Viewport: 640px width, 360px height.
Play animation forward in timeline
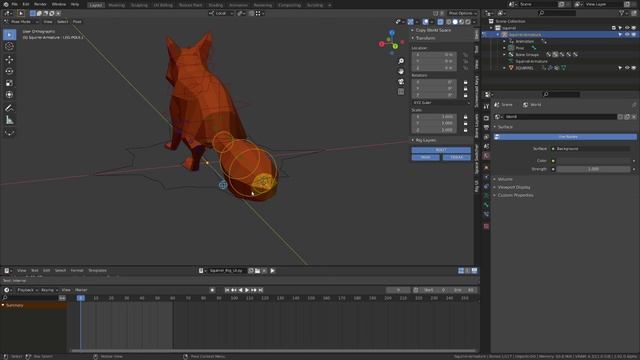click(x=247, y=290)
